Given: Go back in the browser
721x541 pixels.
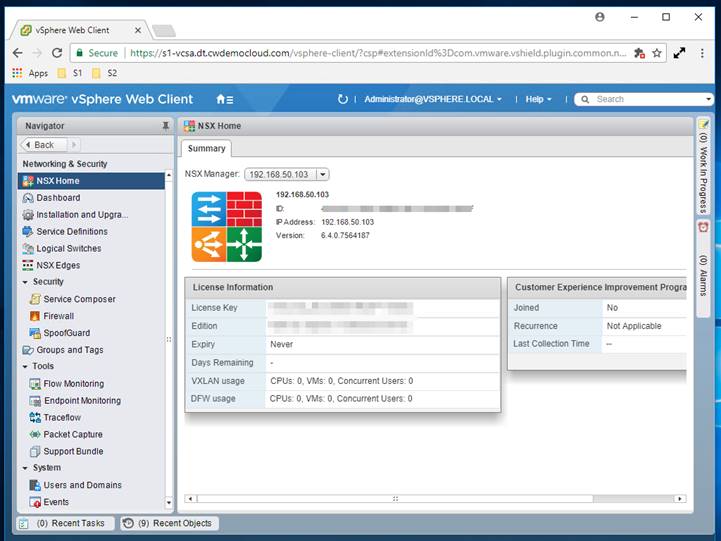Looking at the screenshot, I should [17, 53].
